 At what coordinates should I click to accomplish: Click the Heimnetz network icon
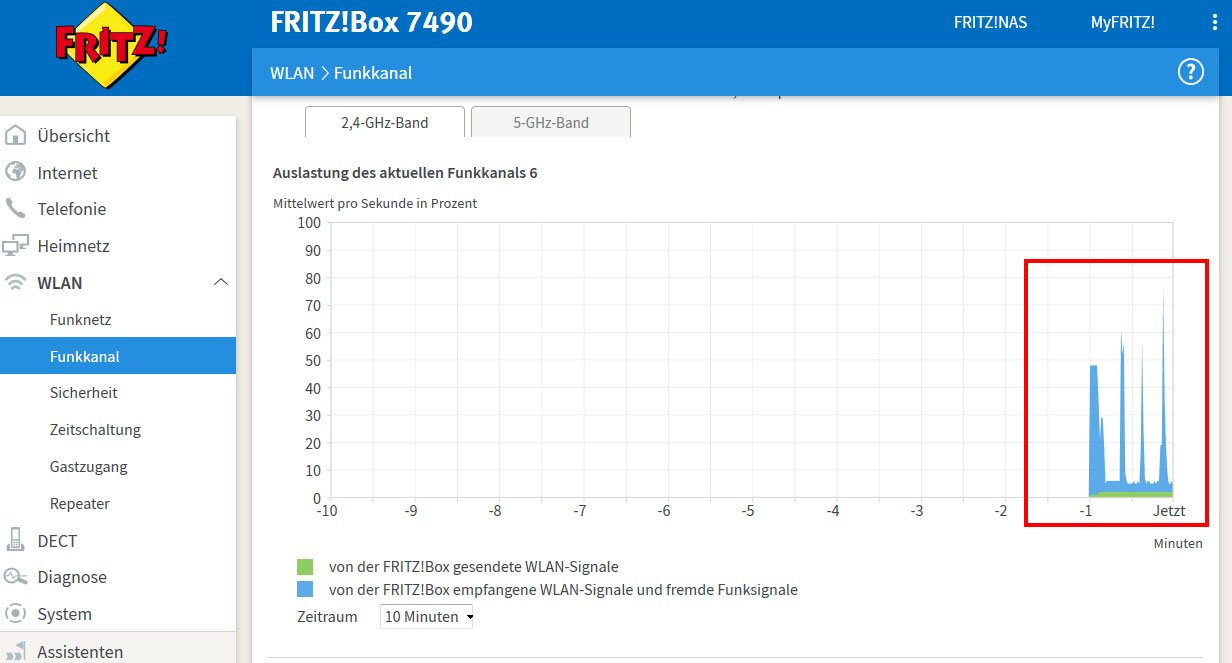pos(16,246)
